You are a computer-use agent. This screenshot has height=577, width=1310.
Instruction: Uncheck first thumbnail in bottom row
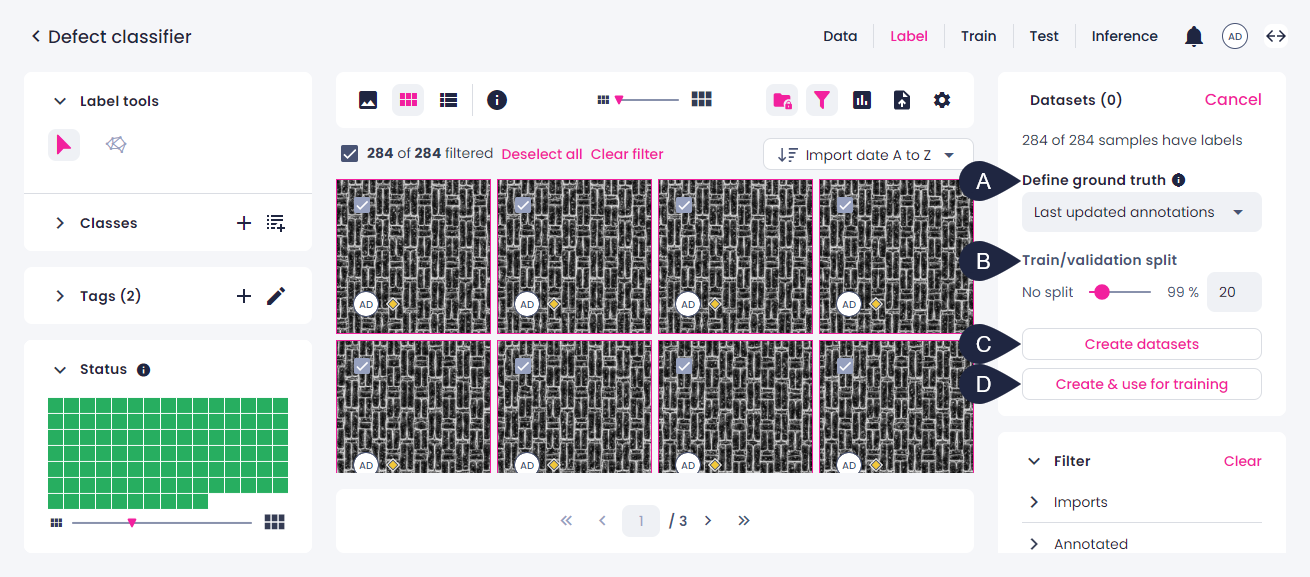point(362,367)
